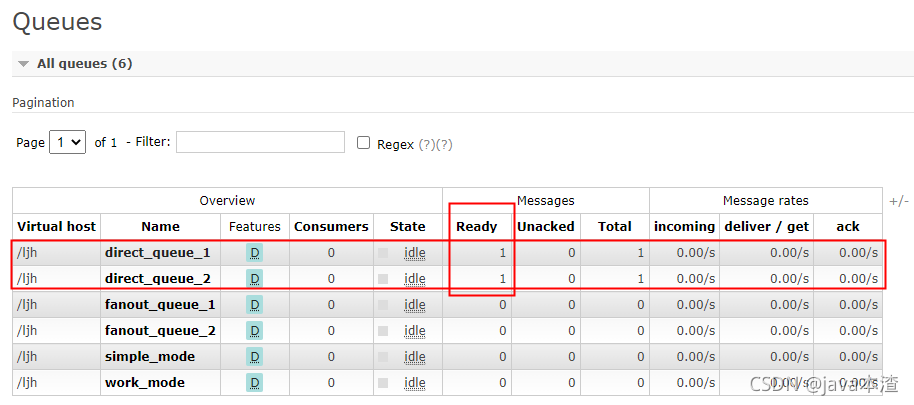The image size is (914, 405).
Task: Open the direct_queue_1 queue link
Action: (157, 253)
